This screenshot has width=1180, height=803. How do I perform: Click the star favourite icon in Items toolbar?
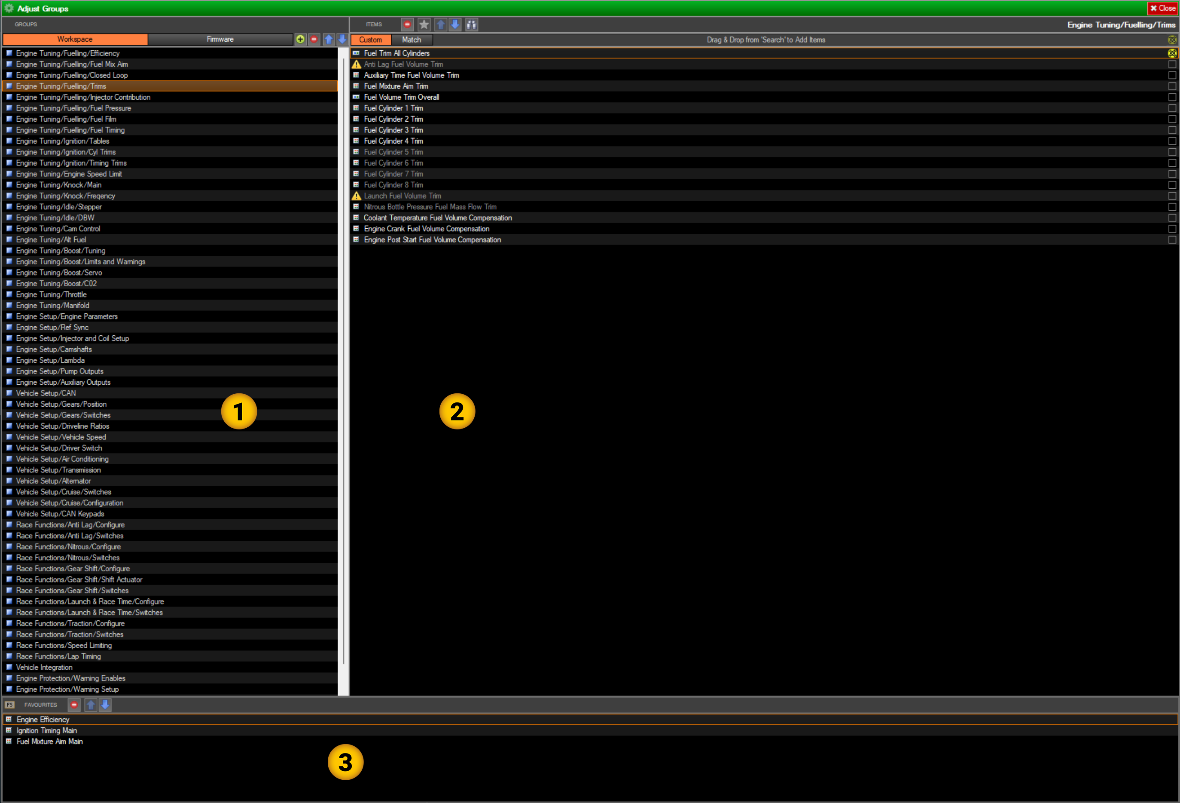tap(424, 23)
